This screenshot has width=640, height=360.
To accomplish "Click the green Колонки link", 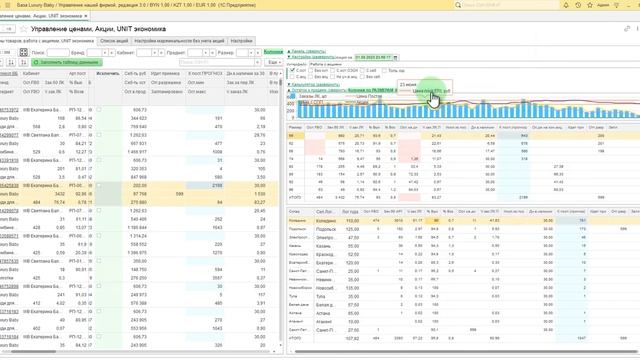I will pyautogui.click(x=273, y=52).
